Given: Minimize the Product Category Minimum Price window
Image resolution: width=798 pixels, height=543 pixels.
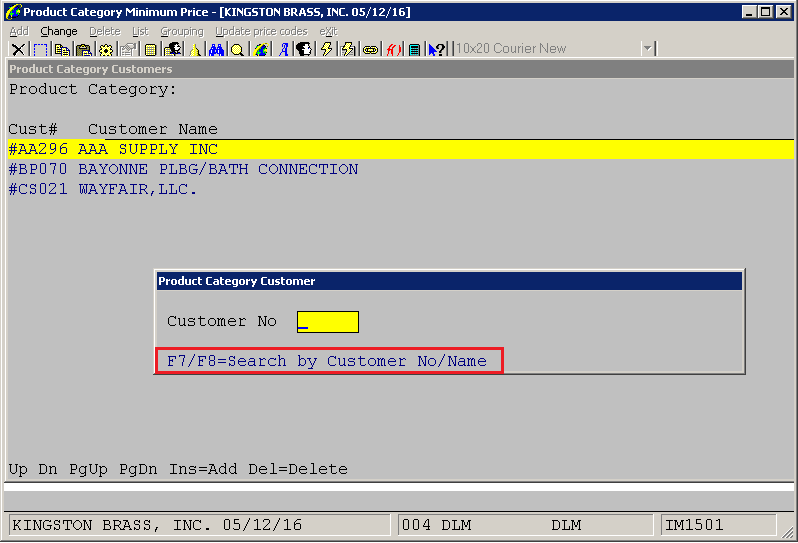Looking at the screenshot, I should 749,12.
